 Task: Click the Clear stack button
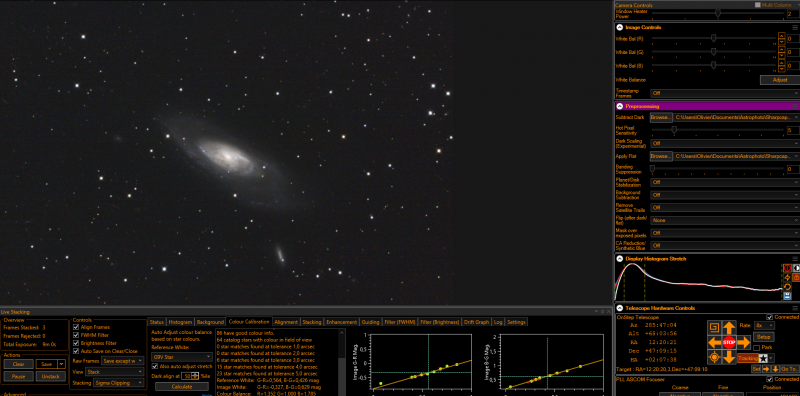point(18,364)
